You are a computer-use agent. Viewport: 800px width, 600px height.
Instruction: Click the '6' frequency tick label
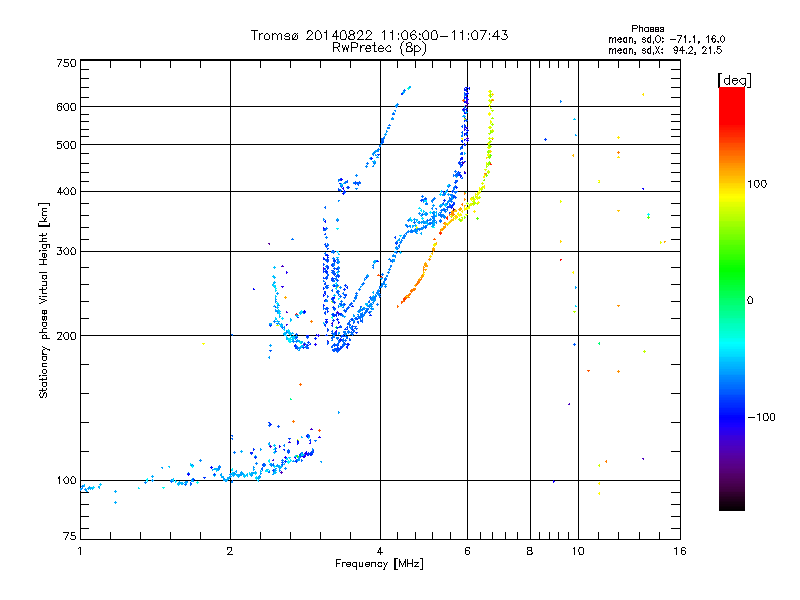[x=467, y=551]
